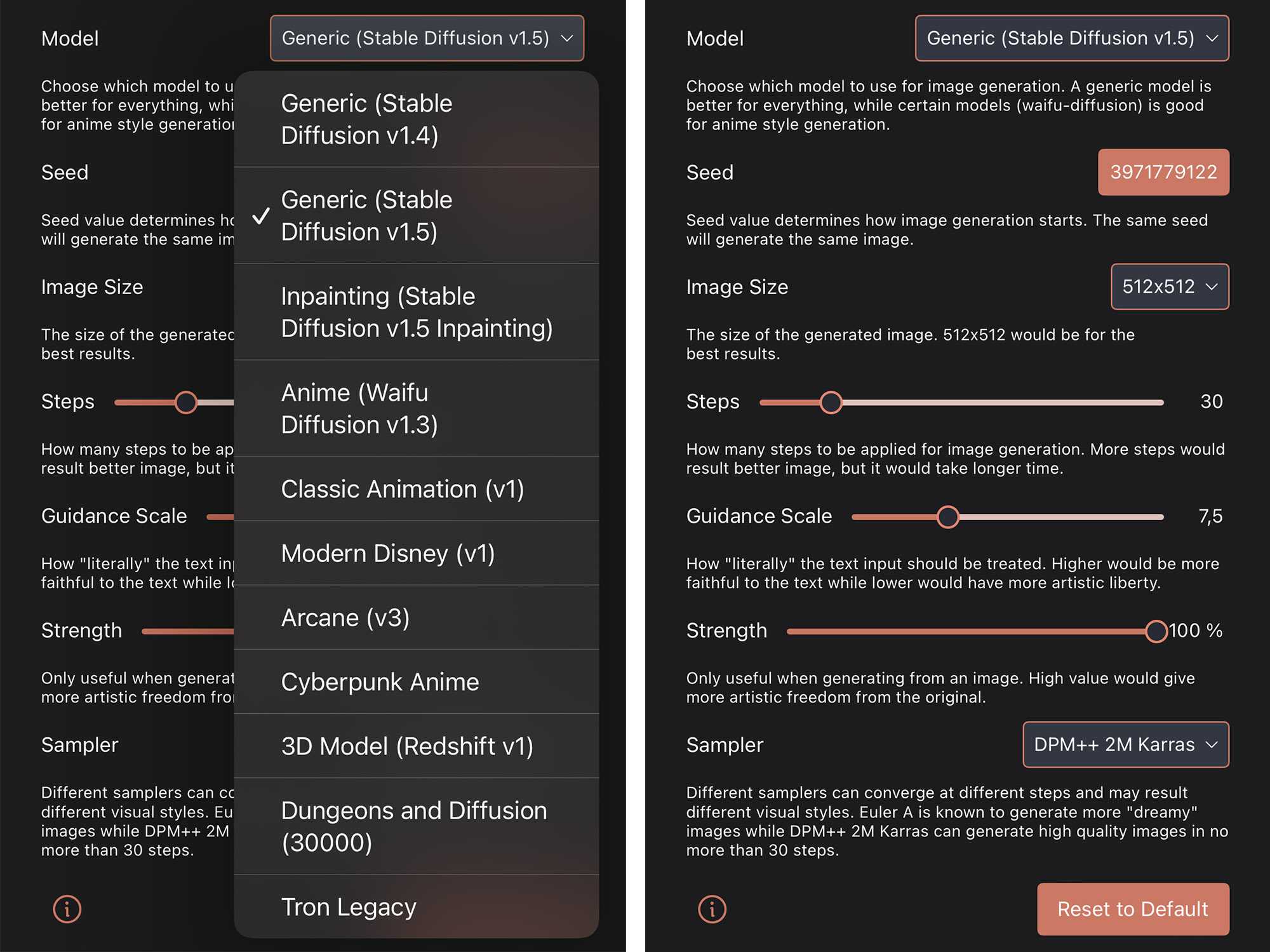Open Model dropdown in right panel
1270x952 pixels.
(x=1071, y=38)
